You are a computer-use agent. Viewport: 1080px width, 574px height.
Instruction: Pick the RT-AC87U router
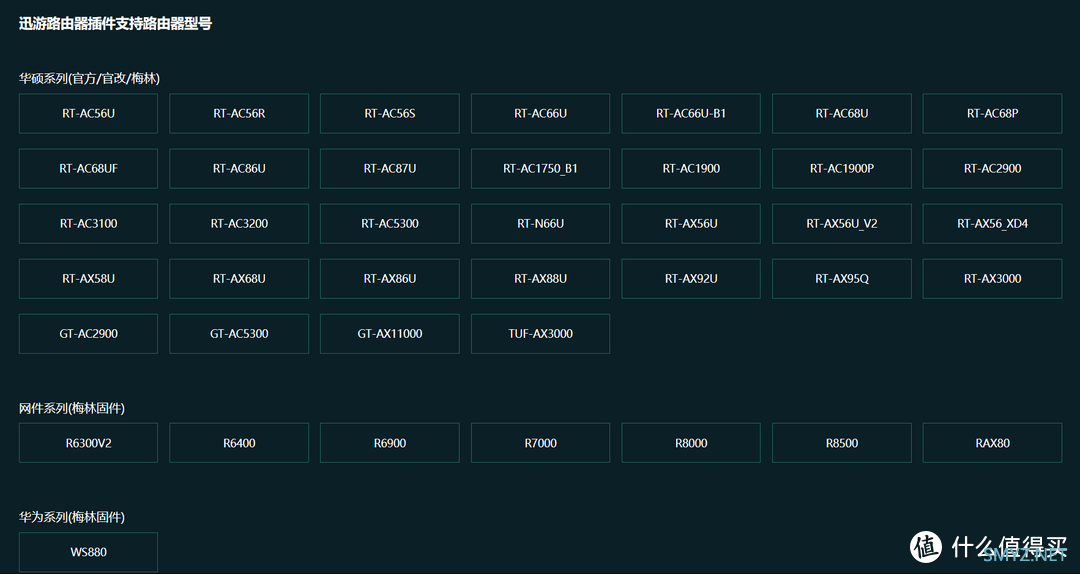(390, 169)
